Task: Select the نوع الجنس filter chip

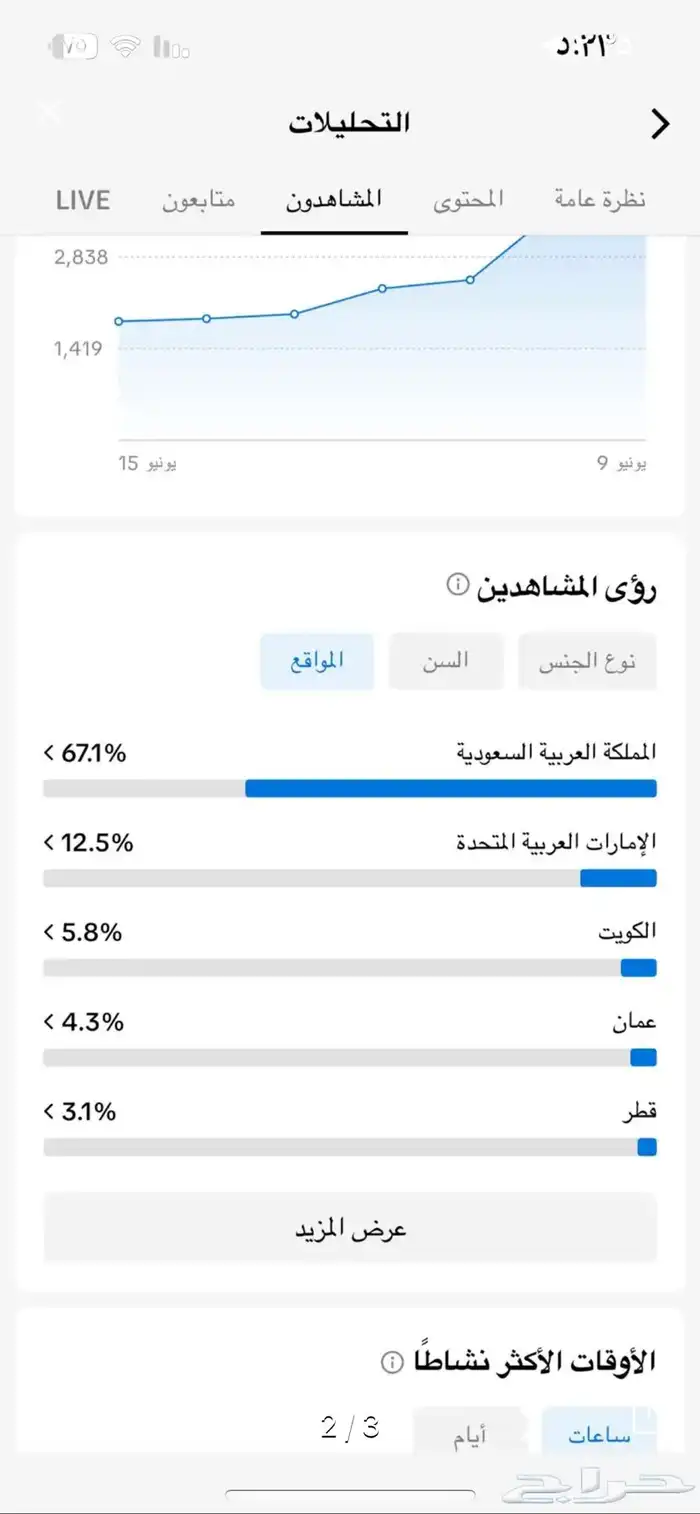Action: click(x=587, y=662)
